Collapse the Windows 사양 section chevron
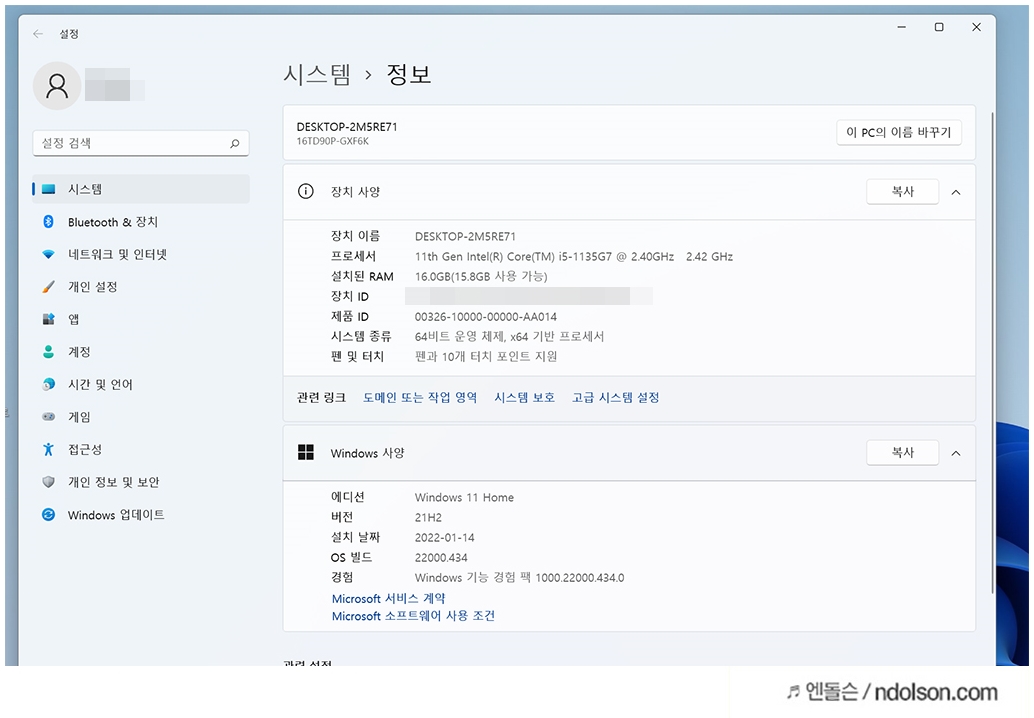The image size is (1034, 718). point(956,453)
